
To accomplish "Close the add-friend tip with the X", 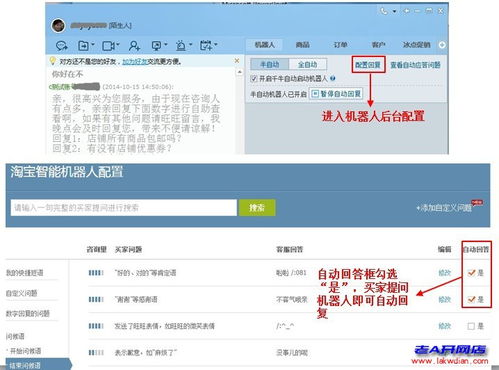I will tap(237, 61).
